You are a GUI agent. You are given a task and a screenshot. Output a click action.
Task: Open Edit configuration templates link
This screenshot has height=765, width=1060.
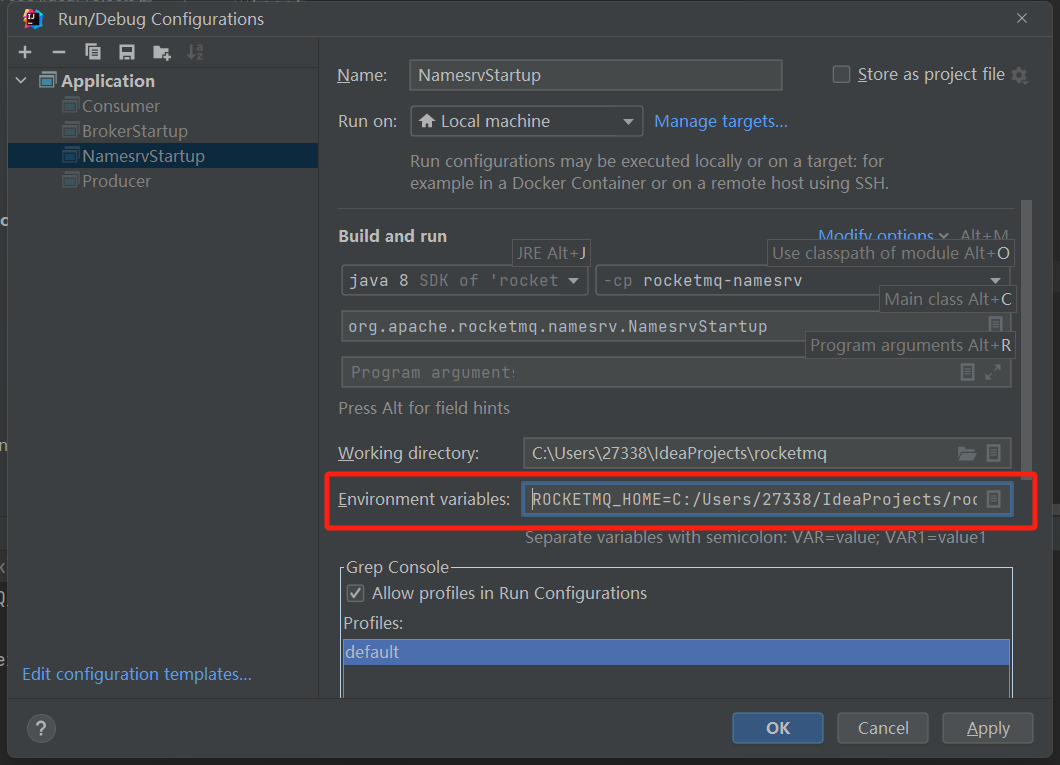pos(137,674)
